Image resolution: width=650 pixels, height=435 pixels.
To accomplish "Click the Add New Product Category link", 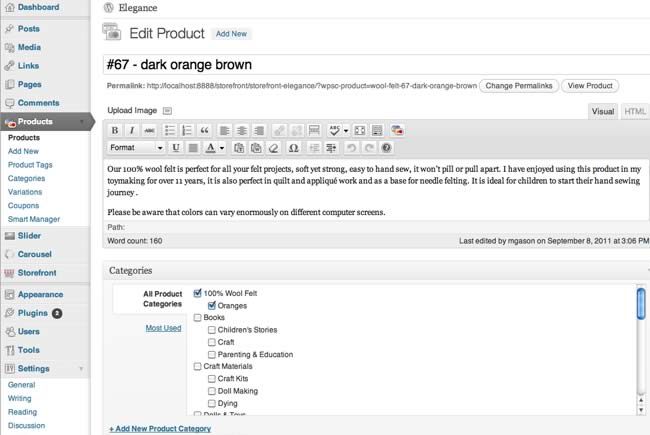I will pos(160,429).
